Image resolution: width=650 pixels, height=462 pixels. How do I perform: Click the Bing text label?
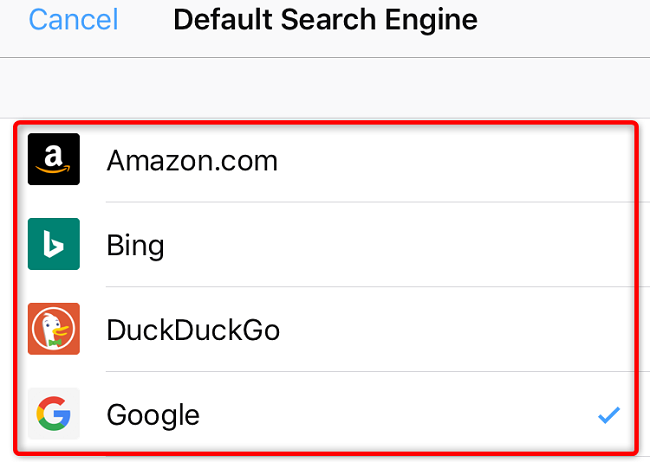pos(135,245)
